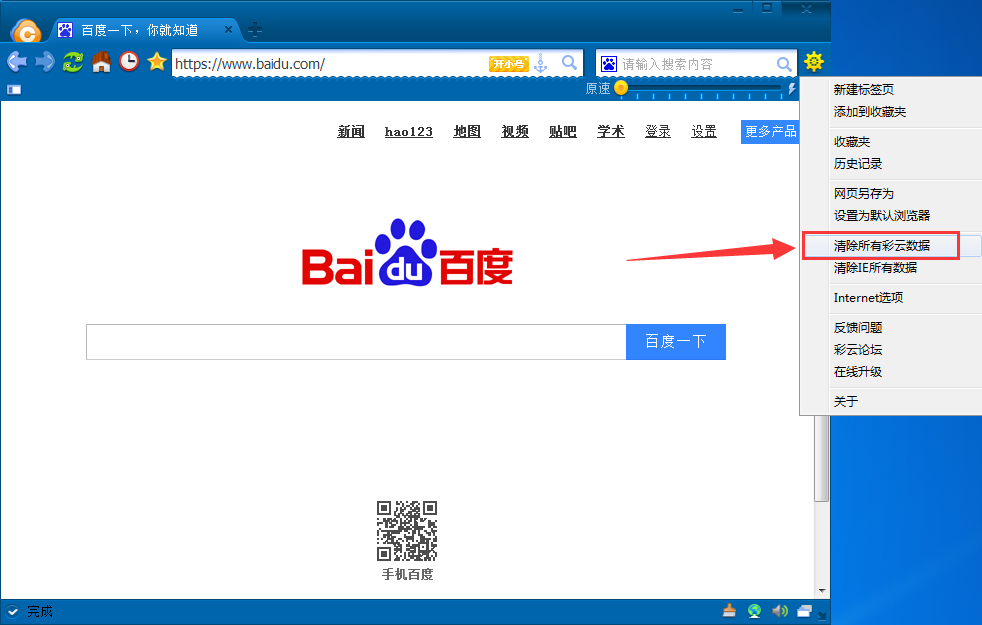
Task: Open the 地图 link
Action: click(x=467, y=132)
